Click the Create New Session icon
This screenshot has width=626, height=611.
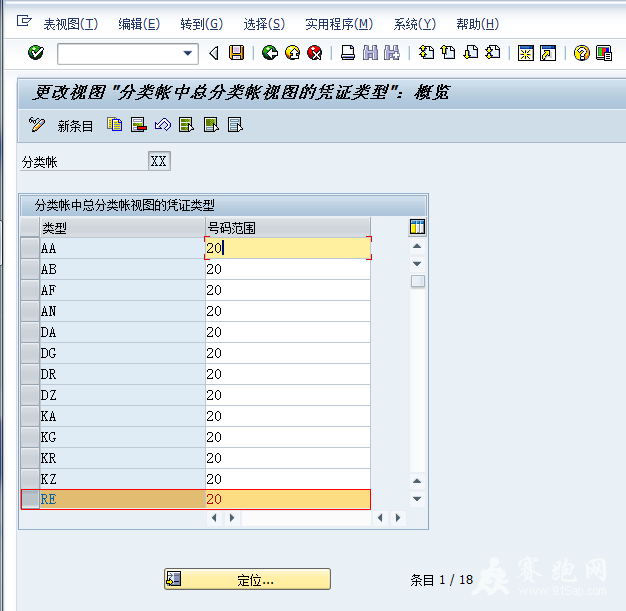click(x=525, y=53)
